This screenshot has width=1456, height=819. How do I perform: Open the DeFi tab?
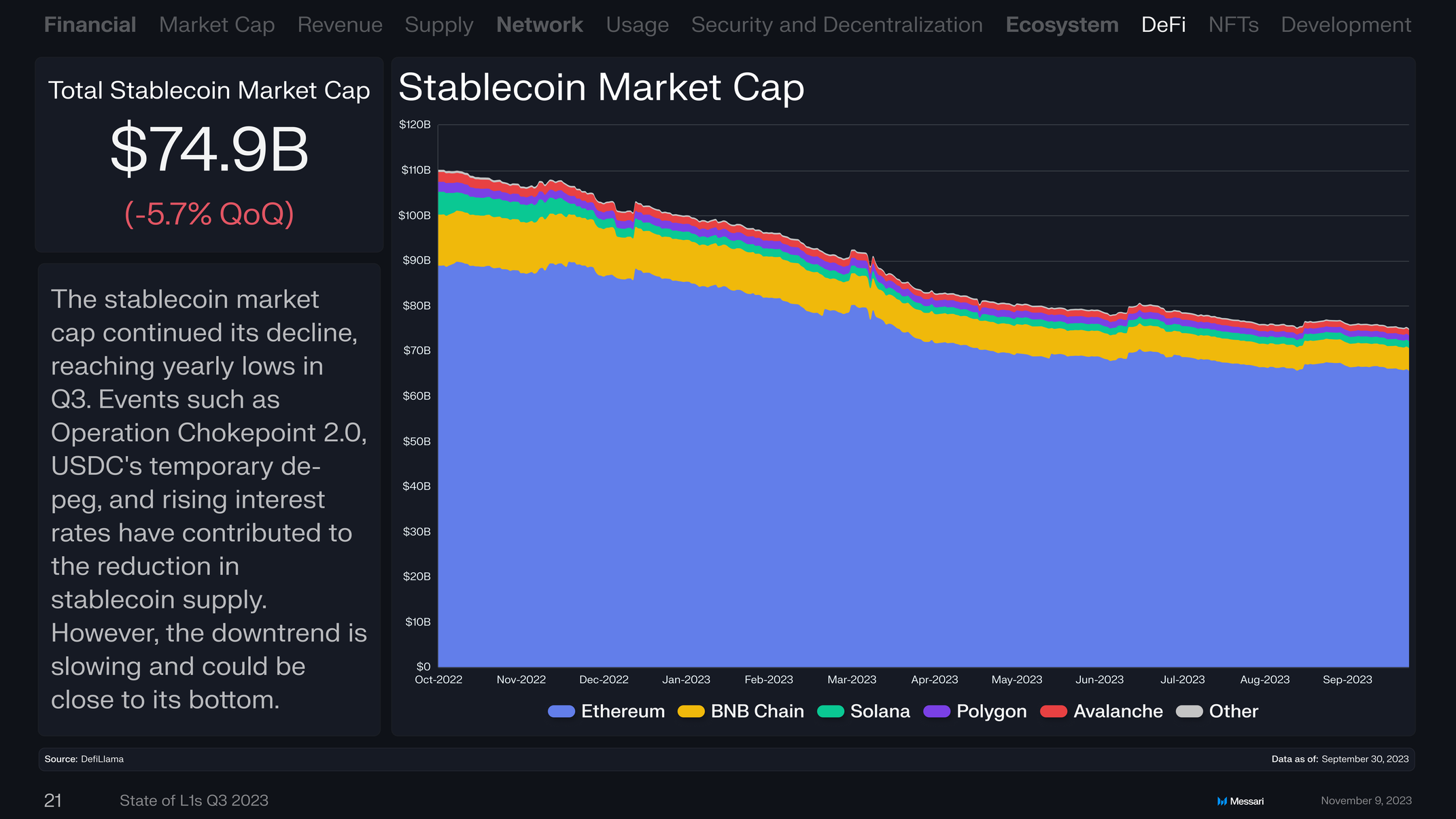1163,25
